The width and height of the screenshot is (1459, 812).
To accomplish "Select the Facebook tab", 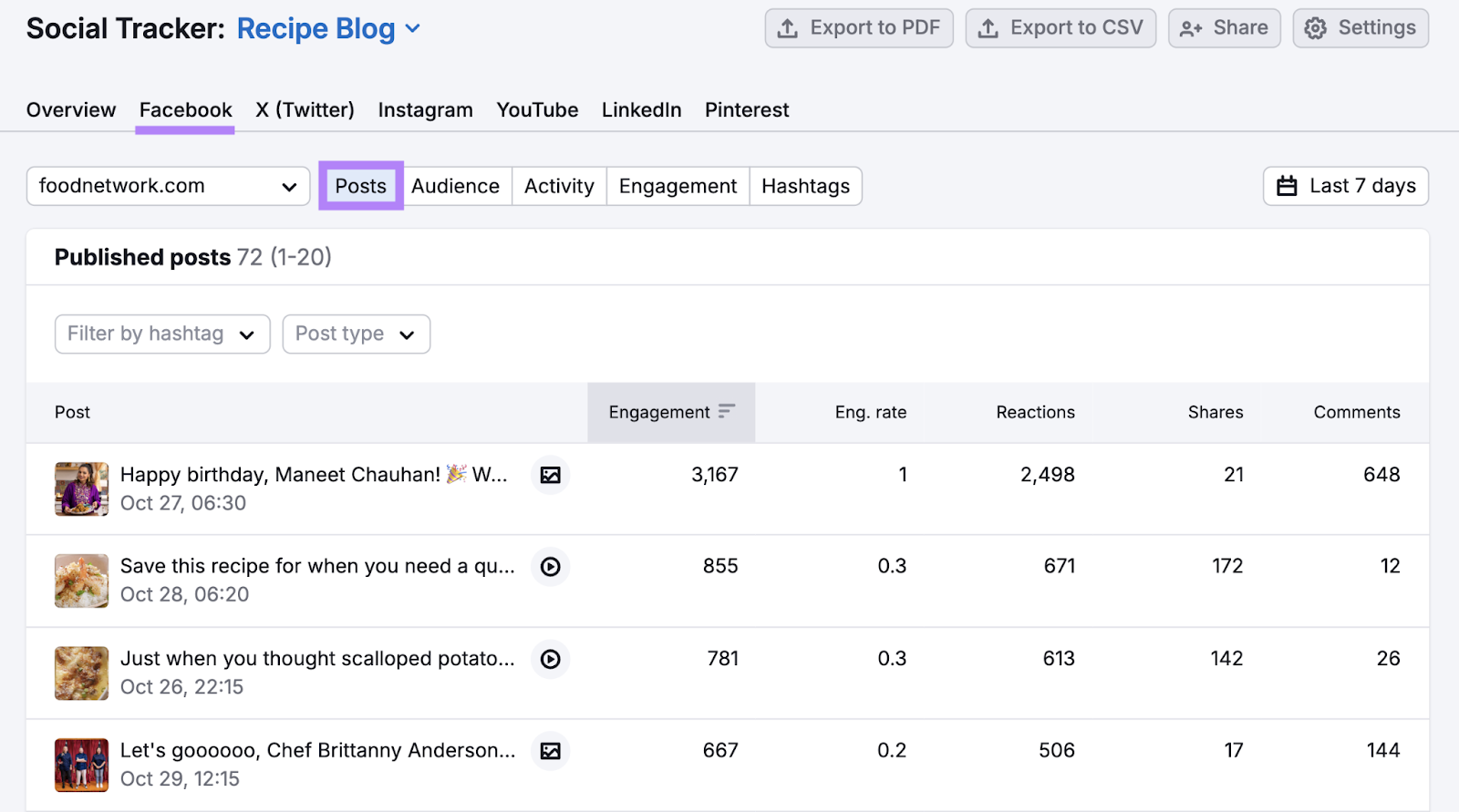I will coord(185,110).
